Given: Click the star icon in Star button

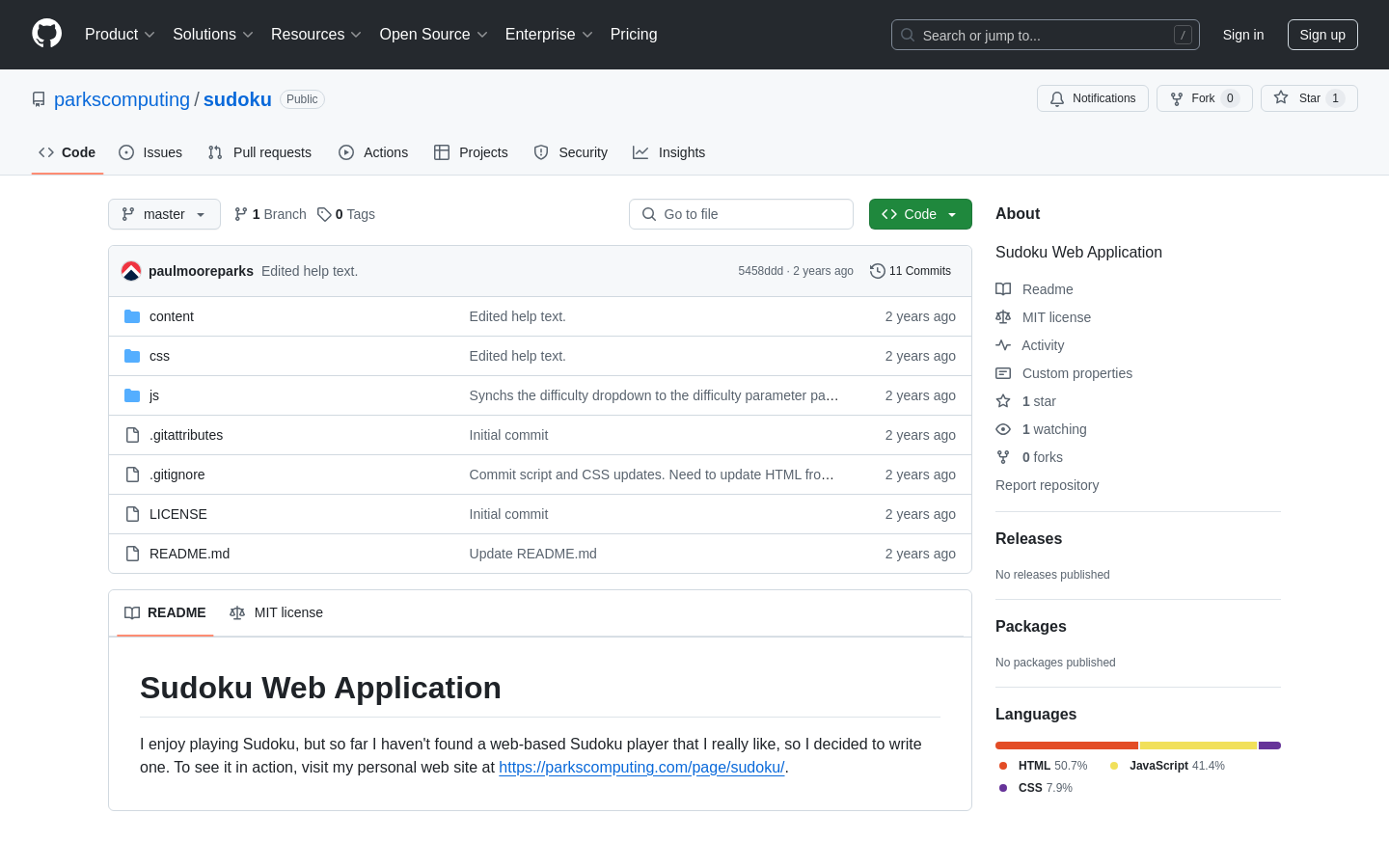Looking at the screenshot, I should pos(1281,97).
